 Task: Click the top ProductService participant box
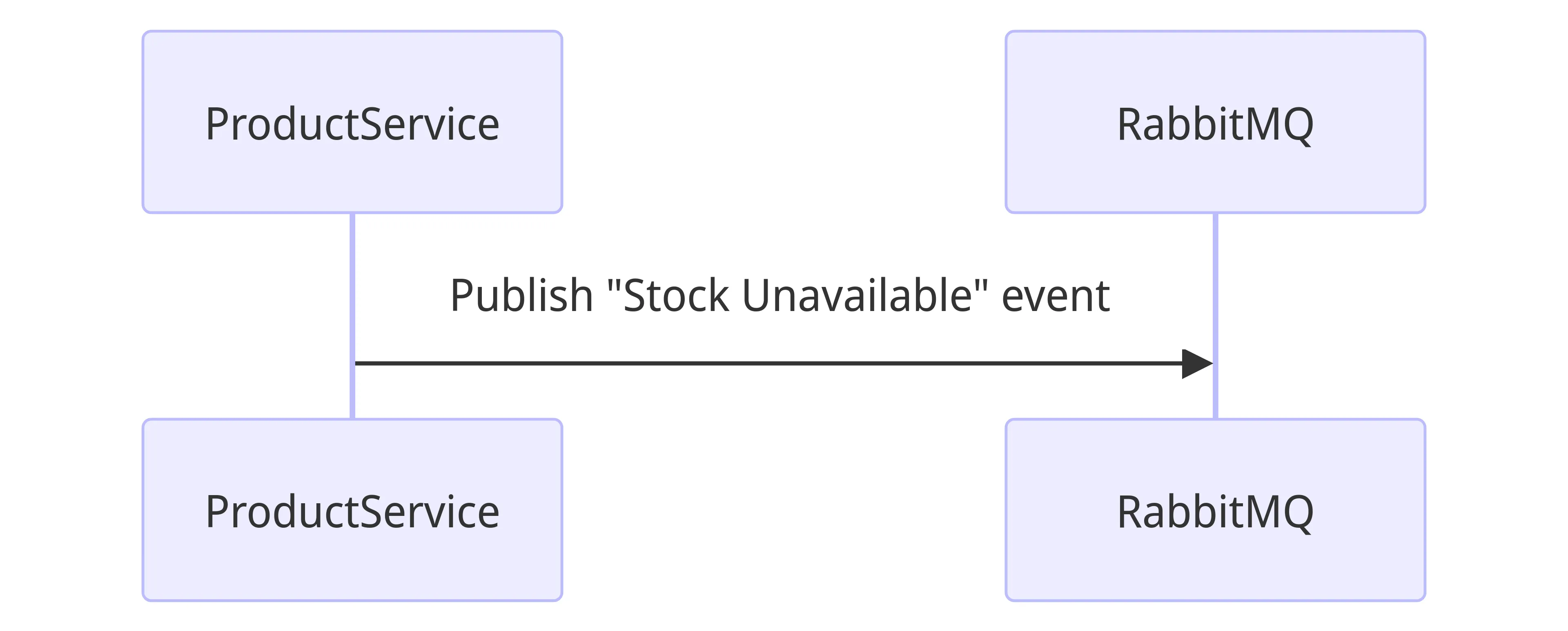352,122
